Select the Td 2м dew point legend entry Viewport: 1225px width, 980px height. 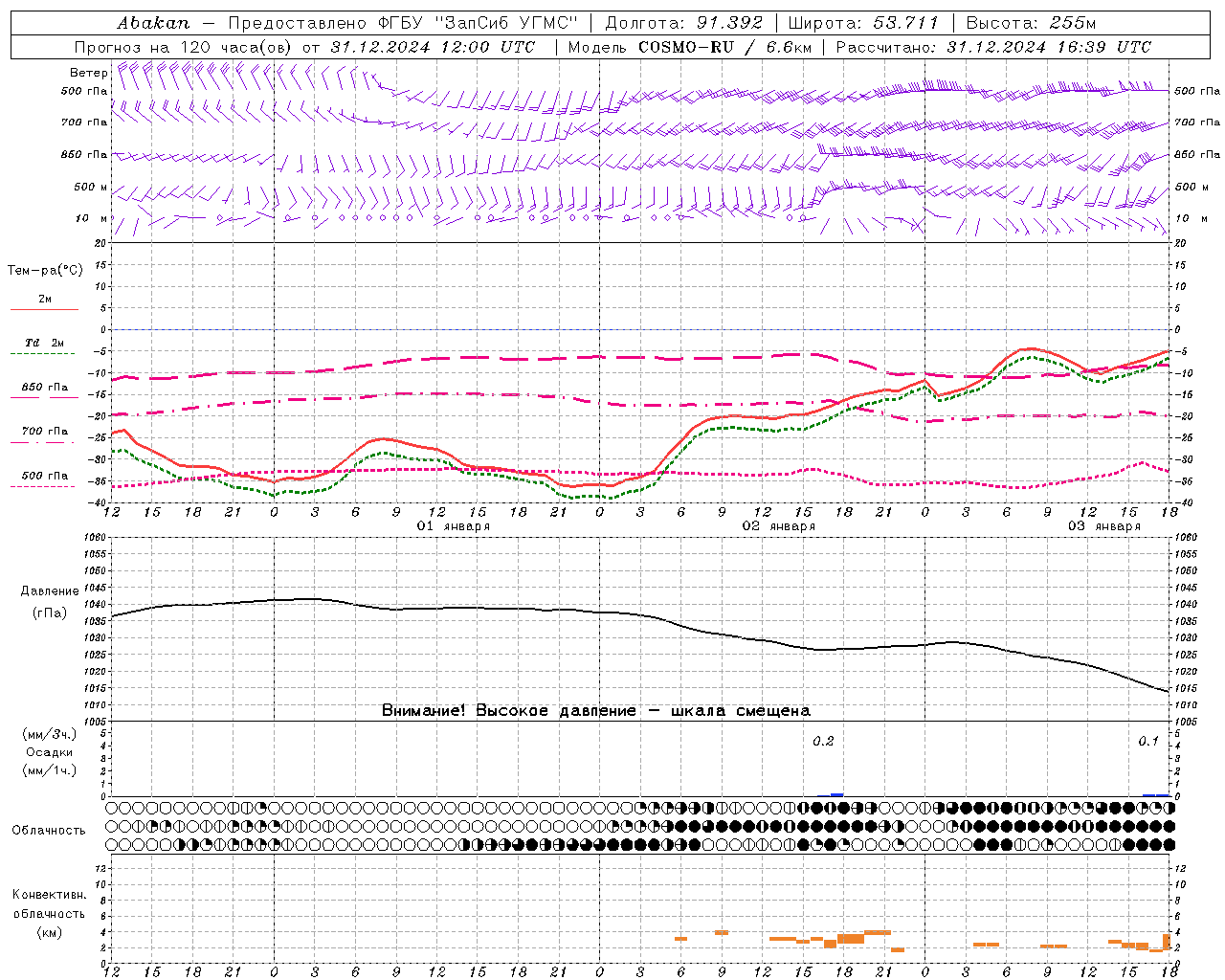pyautogui.click(x=44, y=343)
